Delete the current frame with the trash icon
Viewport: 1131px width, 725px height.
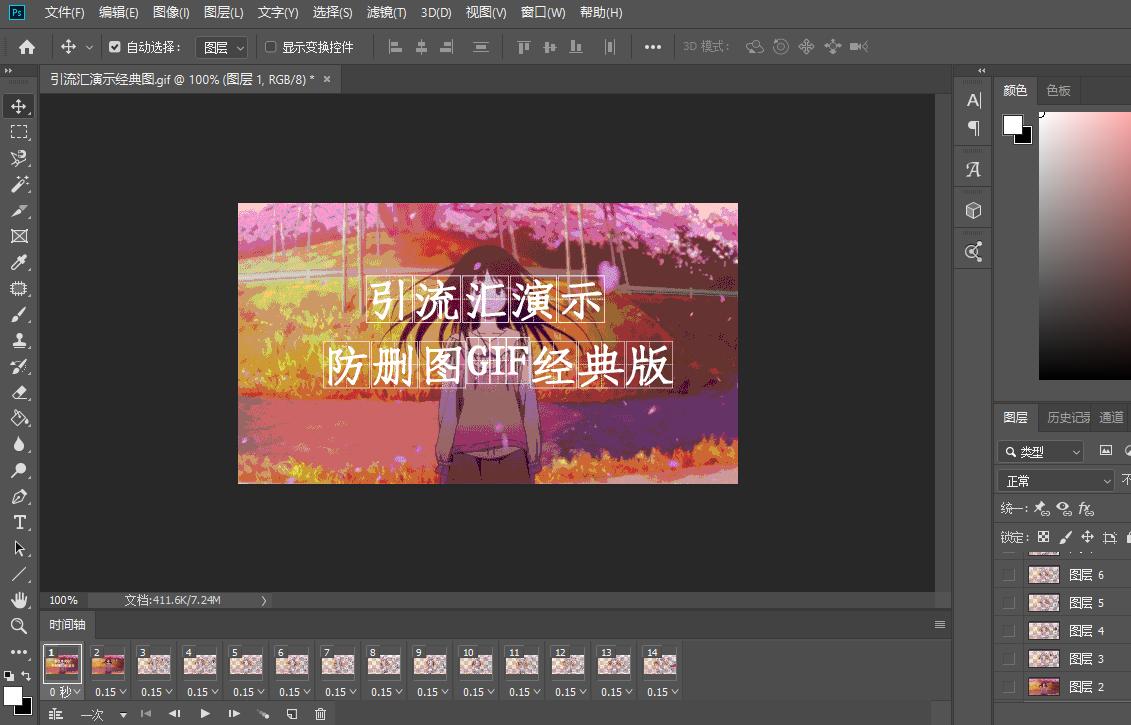[319, 714]
